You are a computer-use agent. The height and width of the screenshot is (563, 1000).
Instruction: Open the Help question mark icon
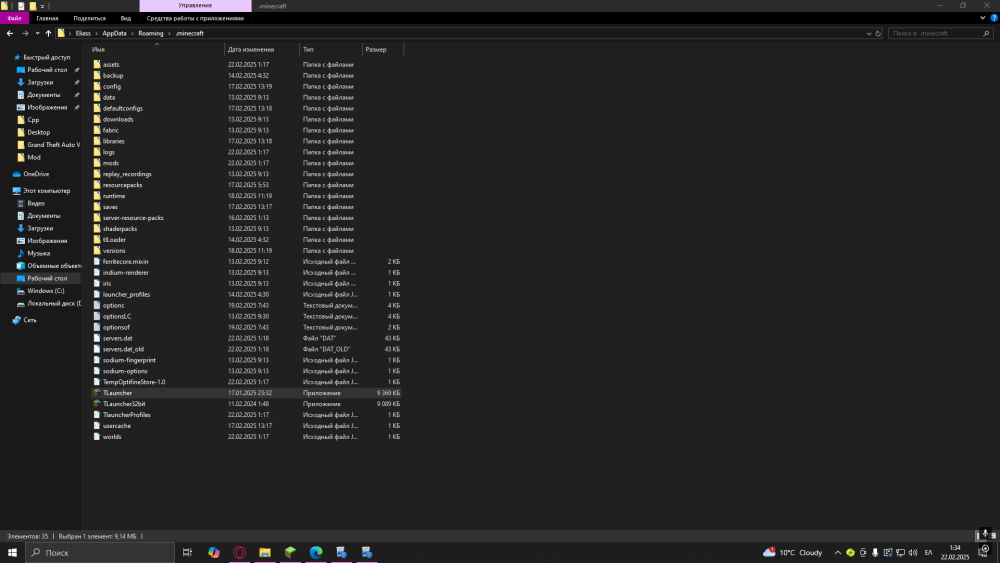click(x=994, y=18)
